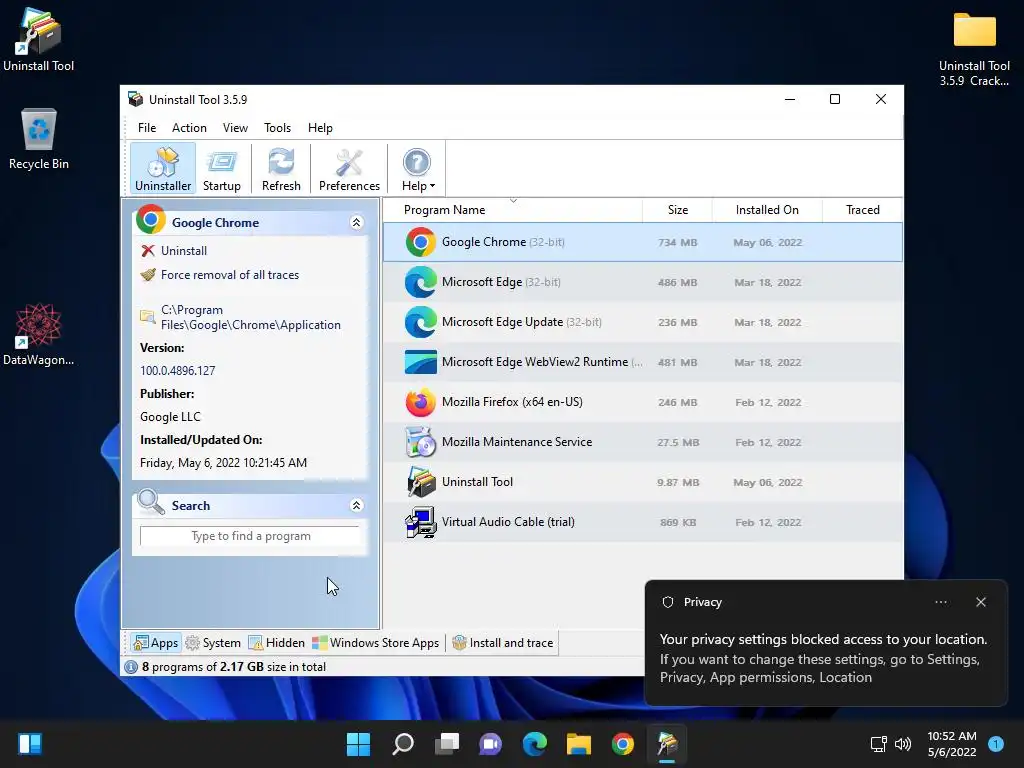This screenshot has width=1024, height=768.
Task: Click Install and trace button
Action: [503, 643]
